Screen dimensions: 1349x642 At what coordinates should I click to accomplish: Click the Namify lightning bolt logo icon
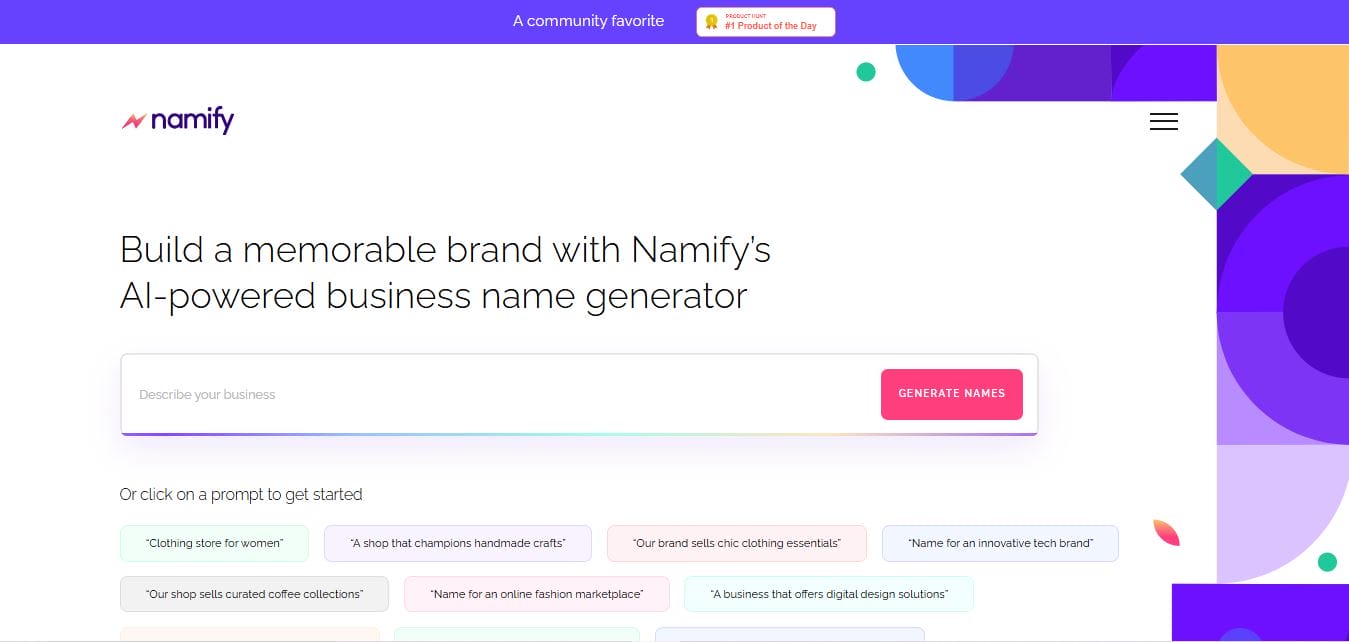coord(136,119)
